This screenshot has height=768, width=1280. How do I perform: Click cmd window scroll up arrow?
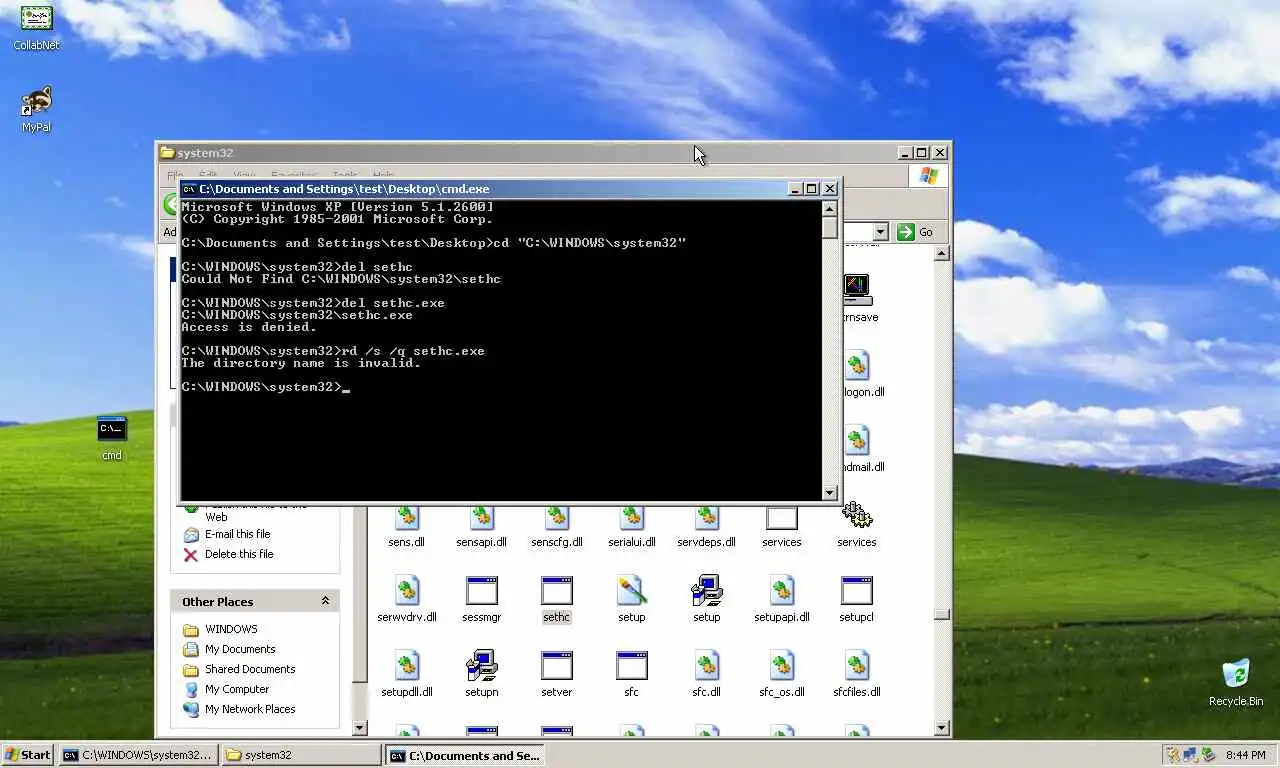pyautogui.click(x=829, y=208)
